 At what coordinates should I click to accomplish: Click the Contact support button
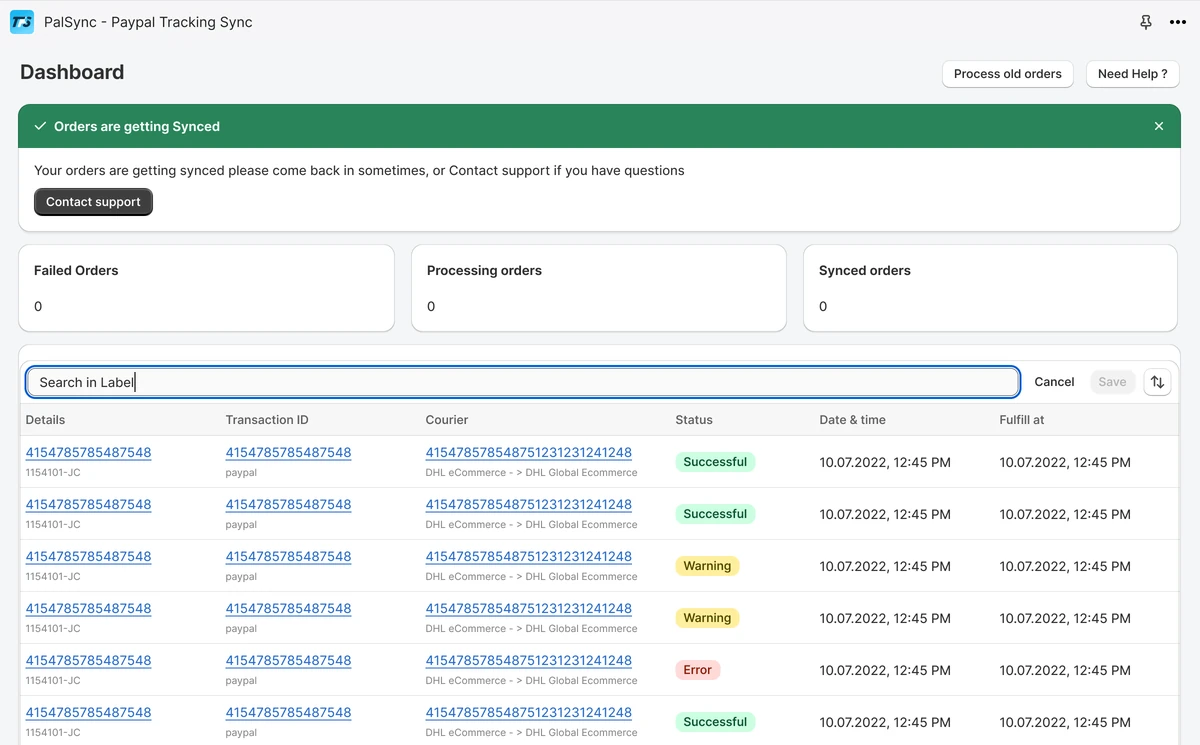93,202
